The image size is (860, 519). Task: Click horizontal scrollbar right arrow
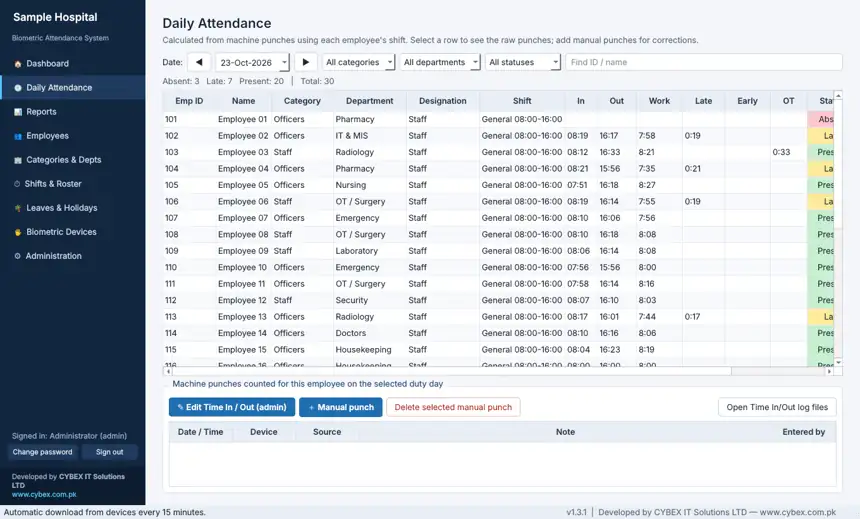click(x=829, y=371)
